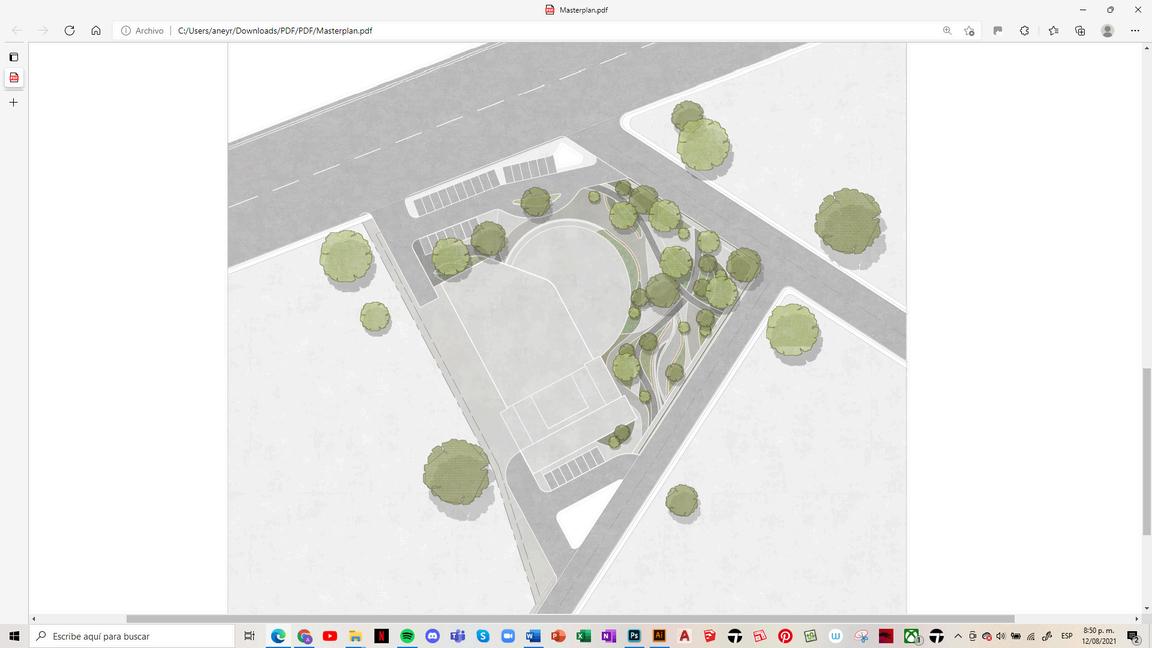Open the clock showing 8:50 p. m.
The width and height of the screenshot is (1152, 648).
[x=1099, y=636]
